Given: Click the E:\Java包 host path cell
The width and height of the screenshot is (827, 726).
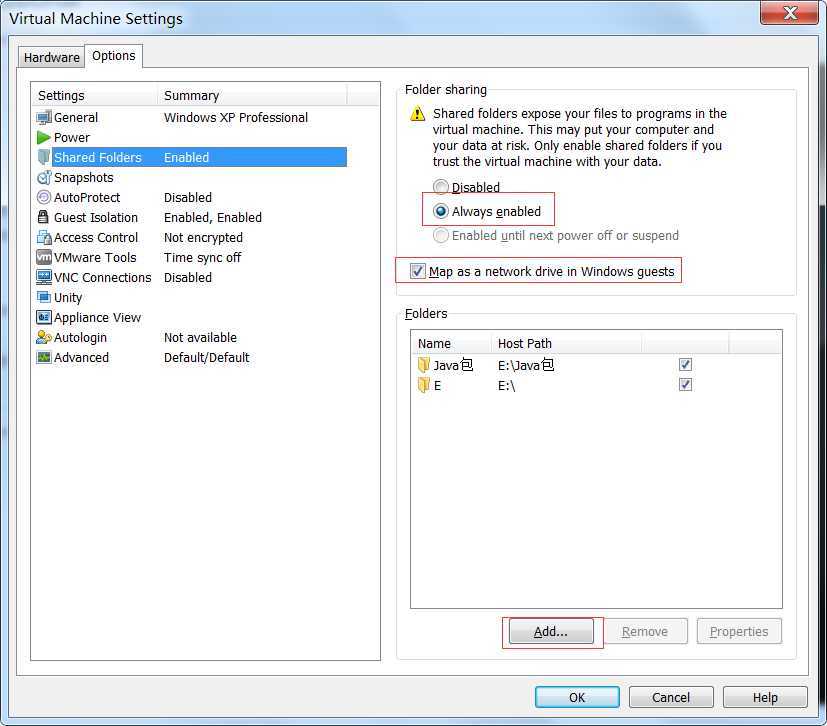Looking at the screenshot, I should click(526, 365).
